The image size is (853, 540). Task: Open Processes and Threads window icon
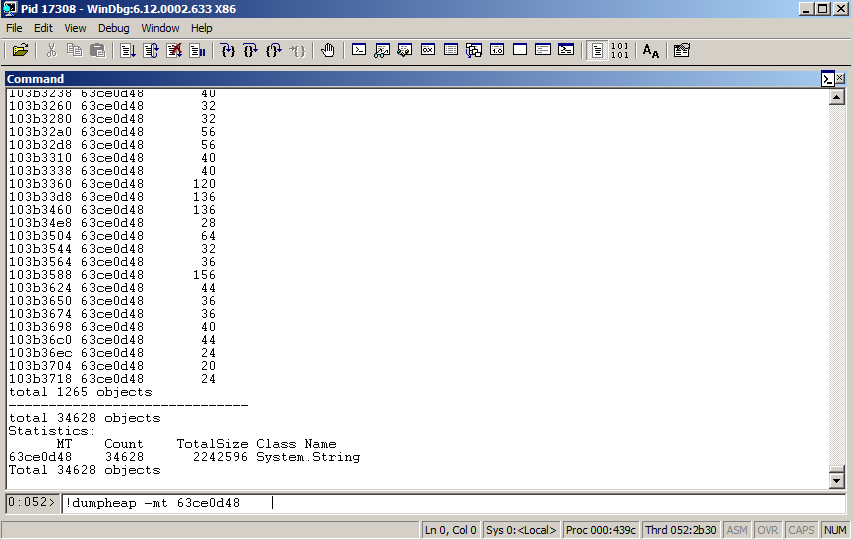pos(543,50)
